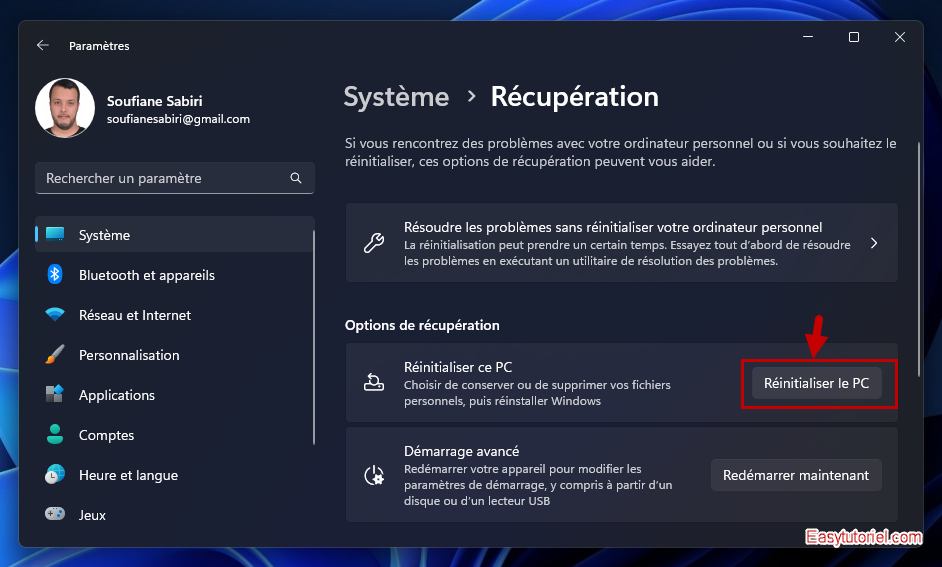This screenshot has width=942, height=567.
Task: Click the Applications icon in sidebar
Action: [55, 395]
